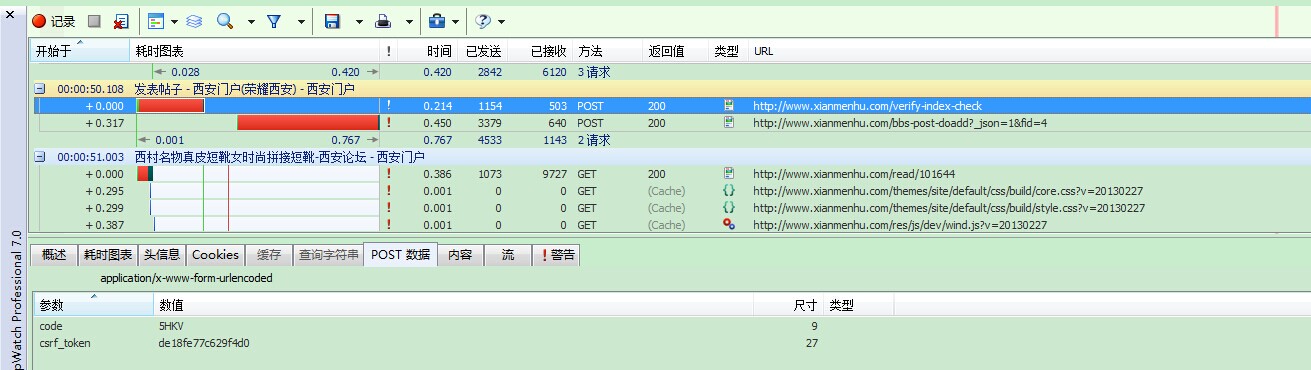The image size is (1311, 370).
Task: Collapse the 西村名物真皮短靴 page group
Action: coord(39,157)
